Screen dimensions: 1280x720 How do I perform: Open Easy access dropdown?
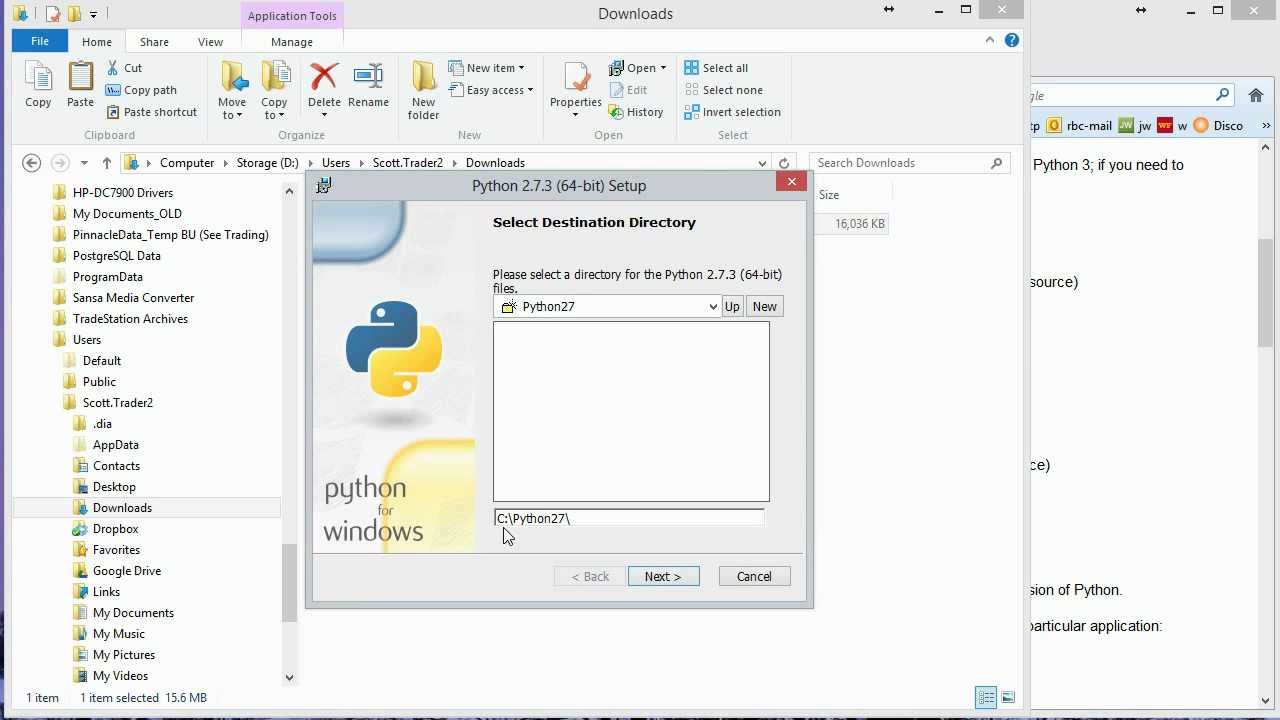(491, 90)
